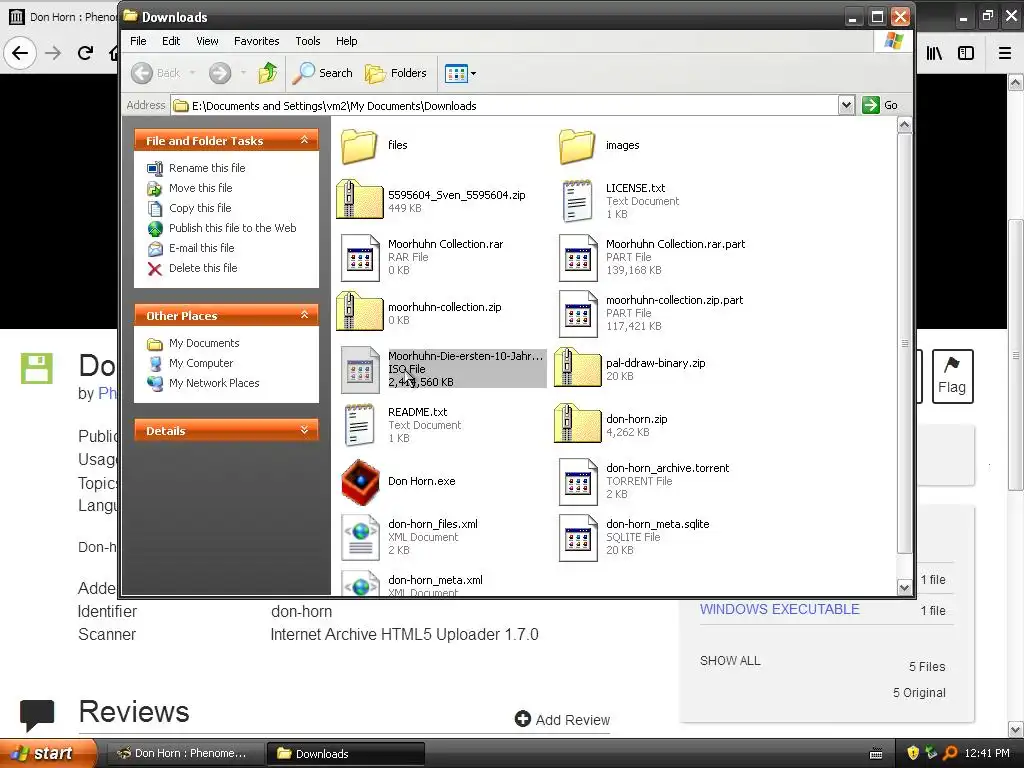1024x768 pixels.
Task: Open the Edit menu
Action: pos(171,41)
